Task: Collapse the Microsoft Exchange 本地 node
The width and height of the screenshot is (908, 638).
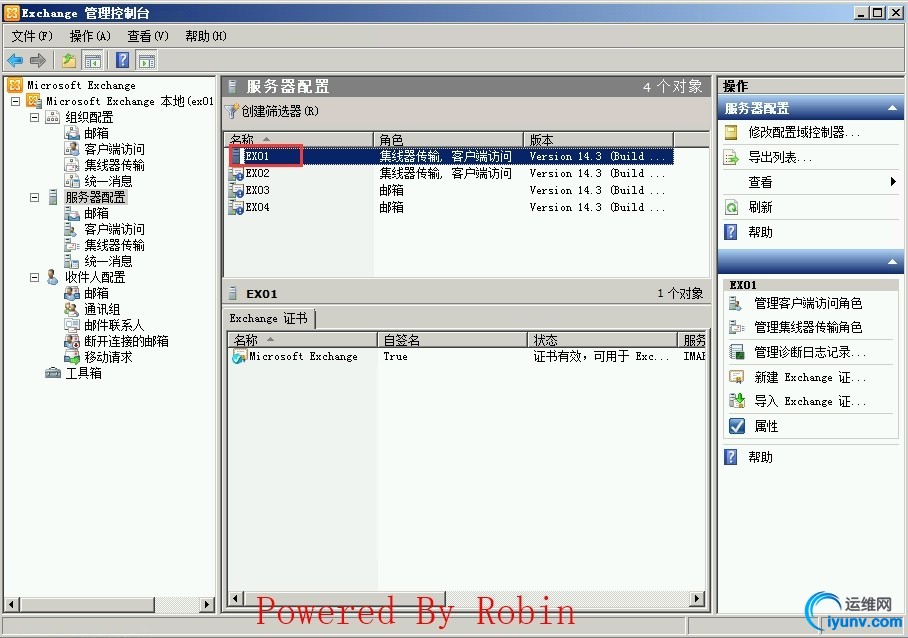Action: [x=16, y=101]
